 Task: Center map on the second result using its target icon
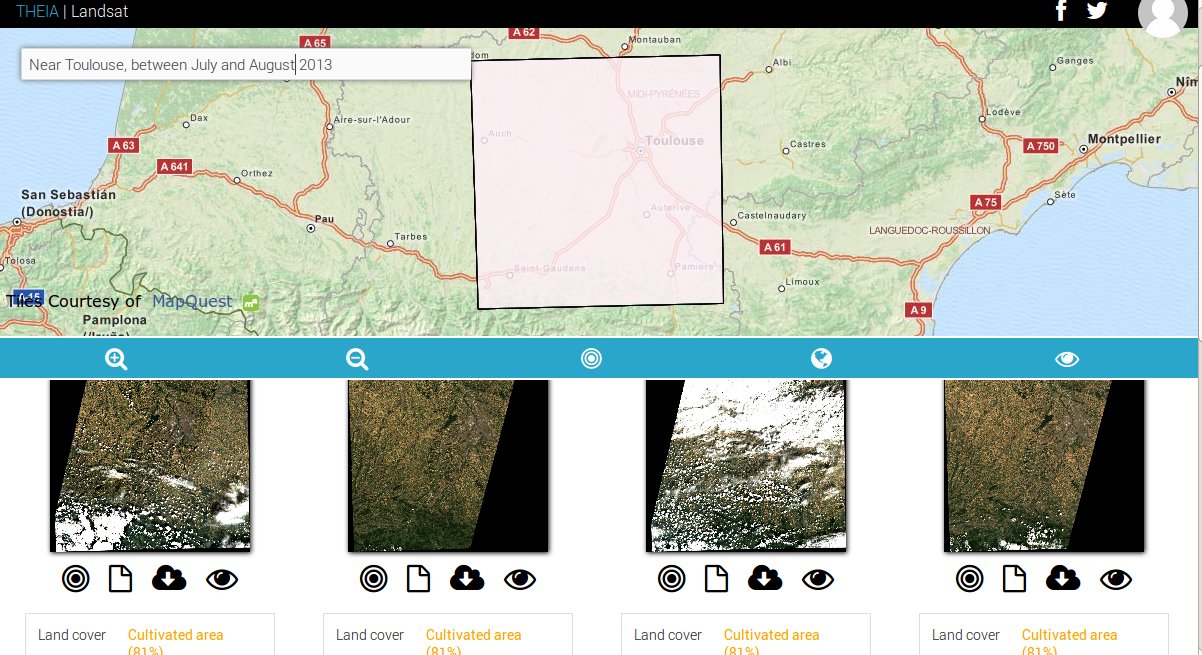[x=374, y=578]
